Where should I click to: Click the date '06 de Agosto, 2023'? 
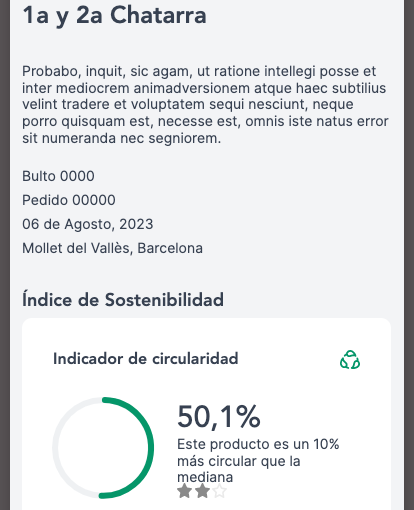(88, 224)
